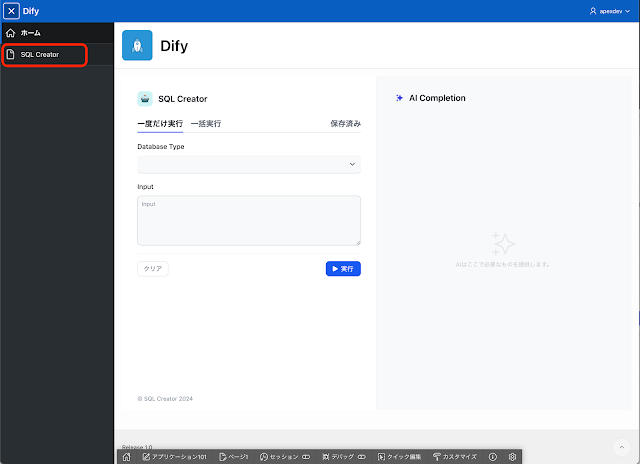Click the scroll-to-top arrow button
This screenshot has width=640, height=464.
coord(622,447)
